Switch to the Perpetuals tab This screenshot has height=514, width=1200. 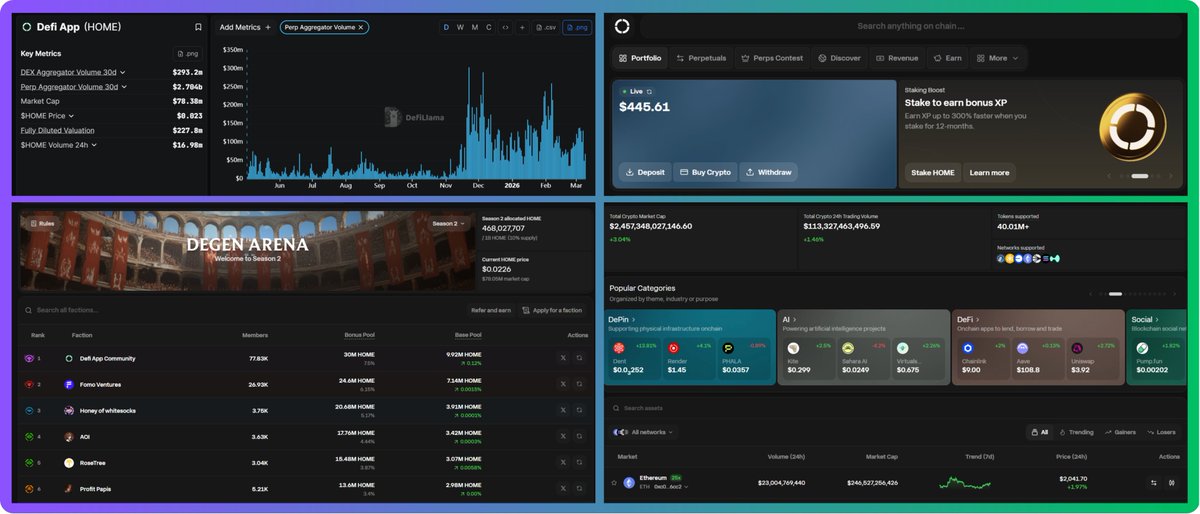click(701, 58)
